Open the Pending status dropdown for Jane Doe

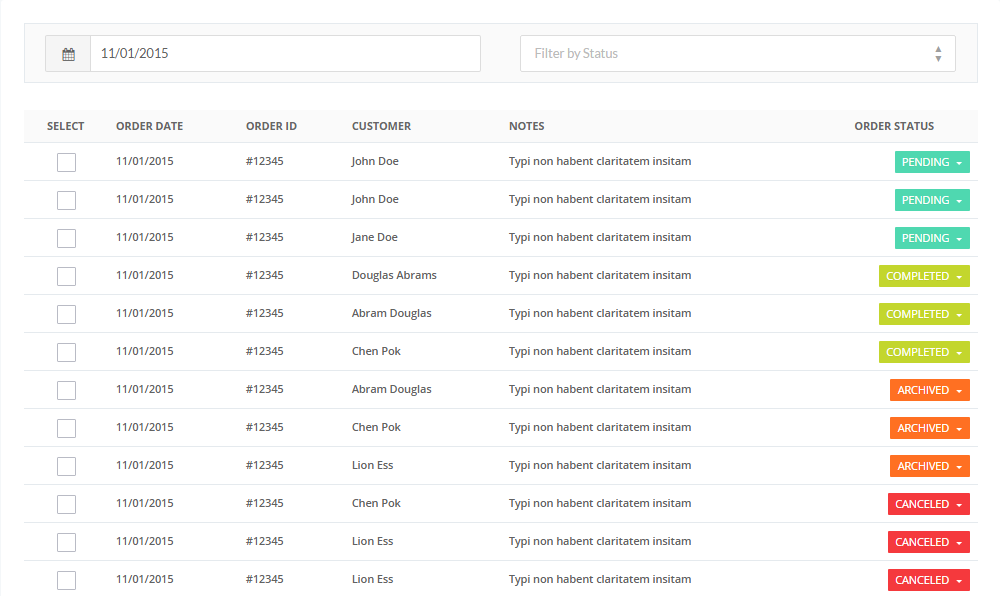(x=931, y=238)
